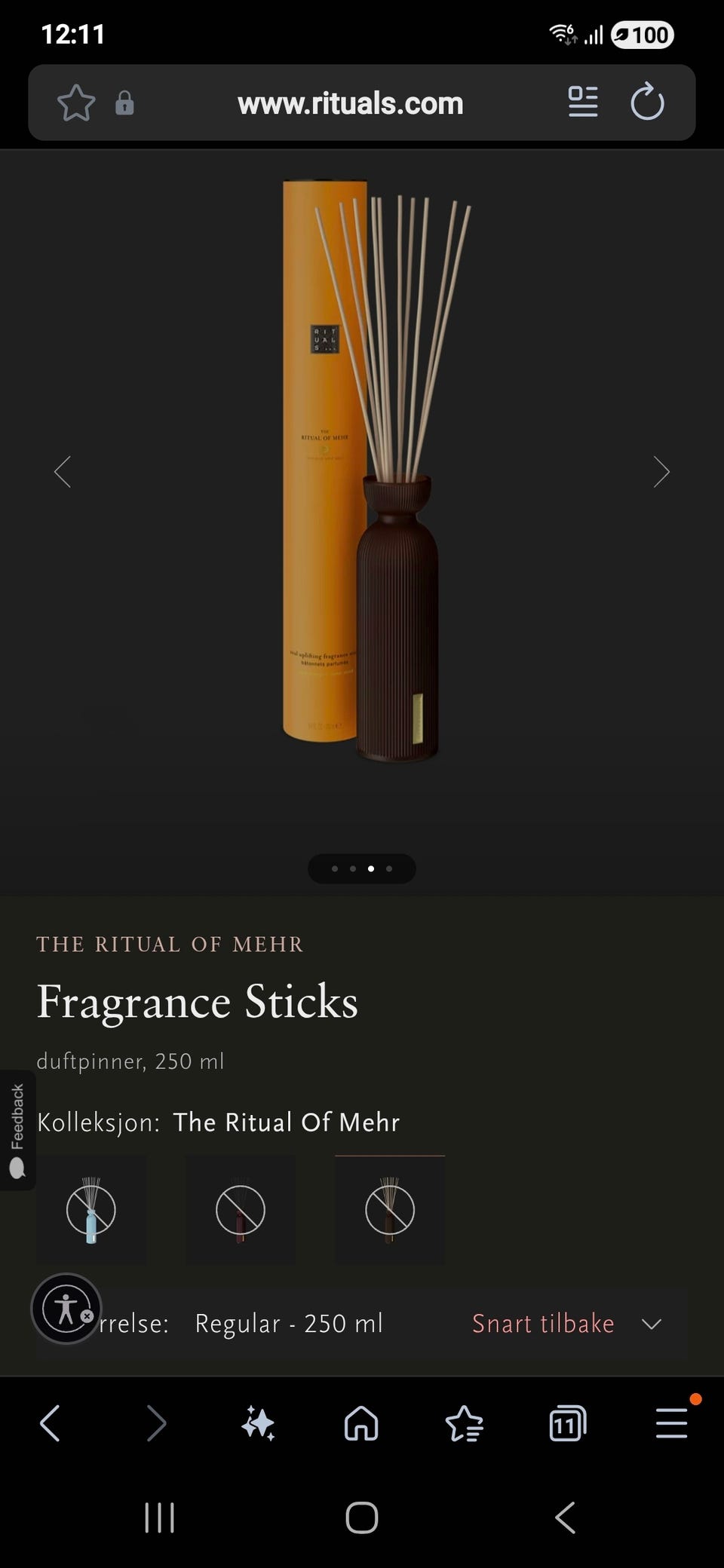Open the tabs switcher showing 11
Viewport: 724px width, 1568px height.
click(567, 1424)
